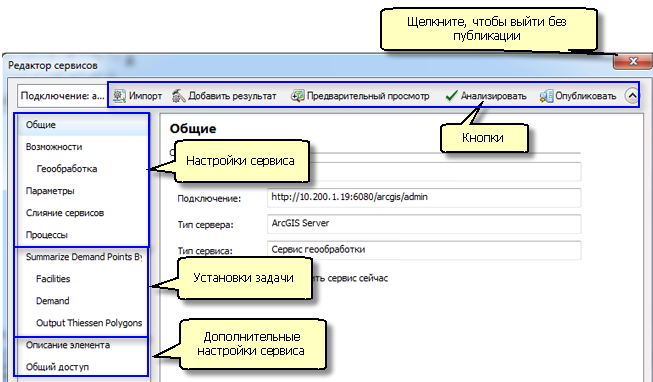Click the Тип сервера: label
Image resolution: width=653 pixels, height=382 pixels.
coord(205,225)
